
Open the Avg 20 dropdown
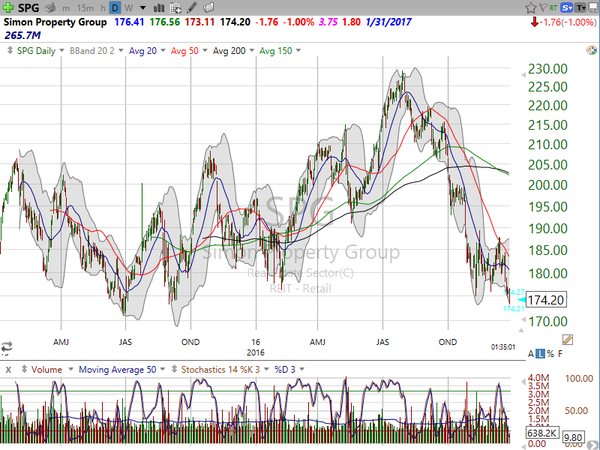coord(163,51)
